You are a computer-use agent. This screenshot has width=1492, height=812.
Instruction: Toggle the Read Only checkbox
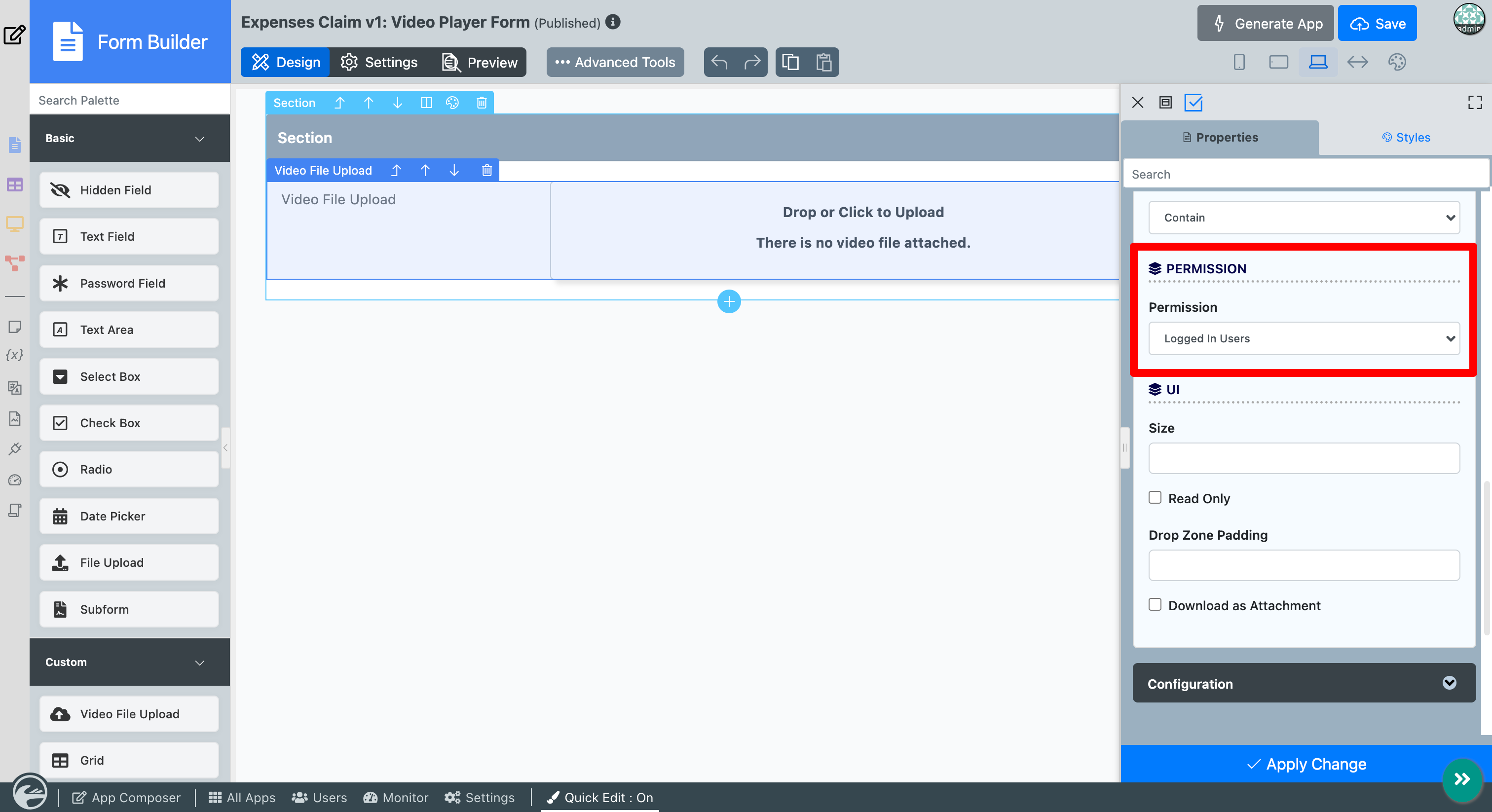click(x=1155, y=497)
